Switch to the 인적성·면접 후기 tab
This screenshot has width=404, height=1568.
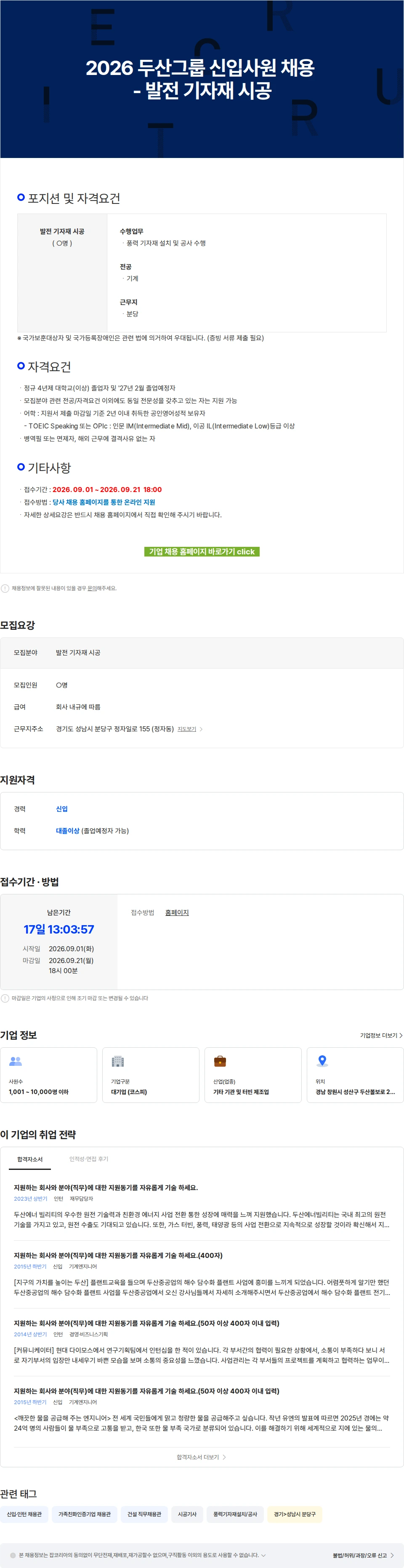click(89, 1159)
